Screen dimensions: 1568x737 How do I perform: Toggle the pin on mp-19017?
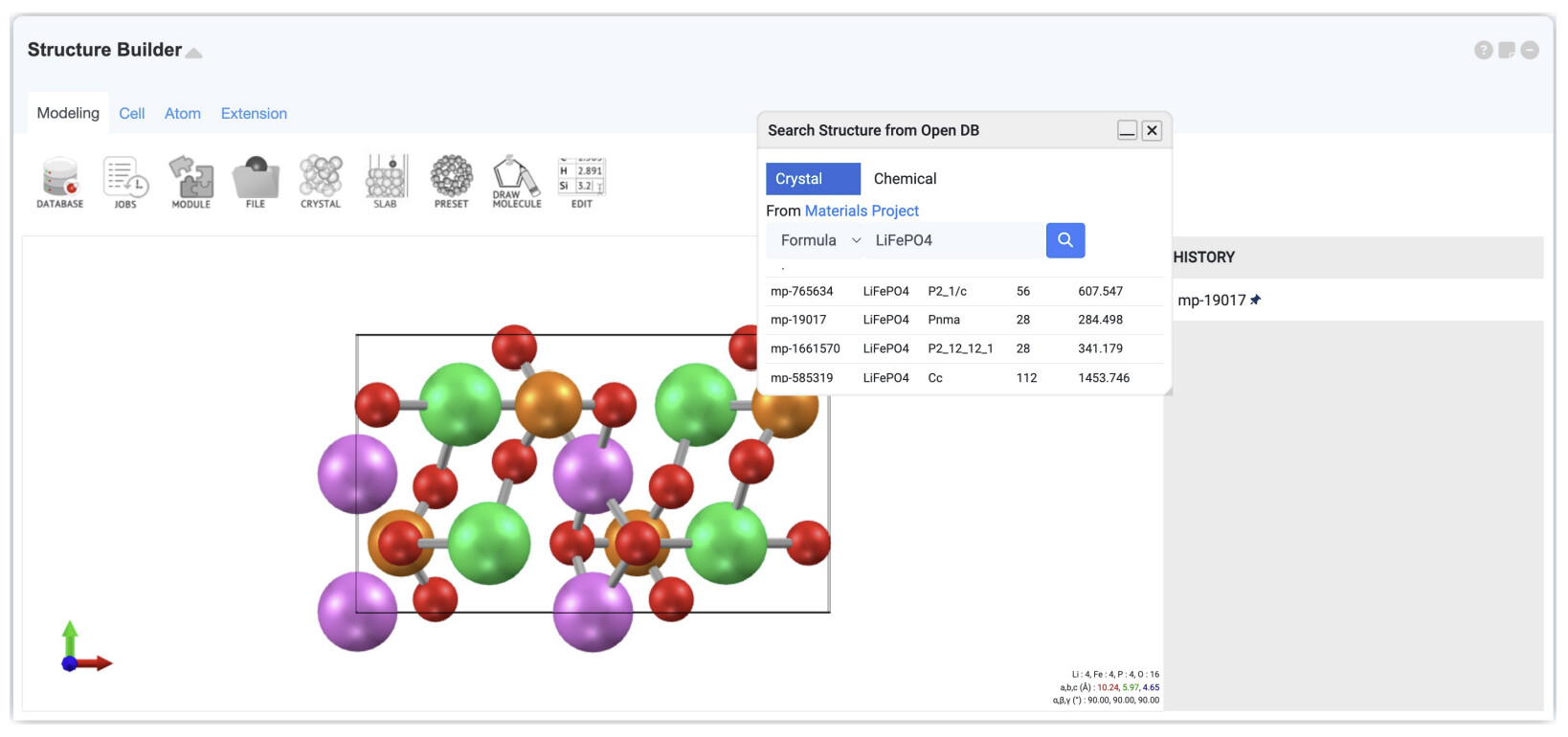1255,300
